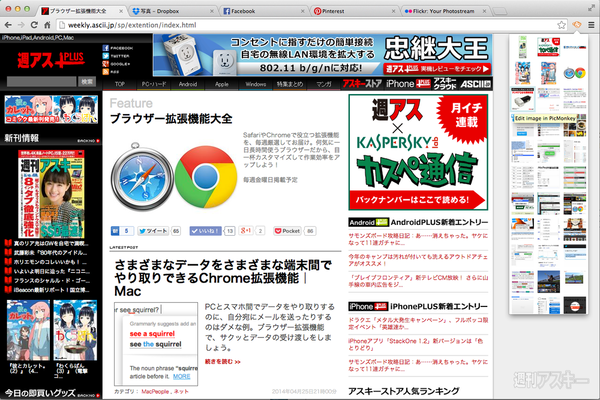Click the 彼とカレット manga cover thumbnail
Screen dimensions: 600x400
click(x=28, y=330)
